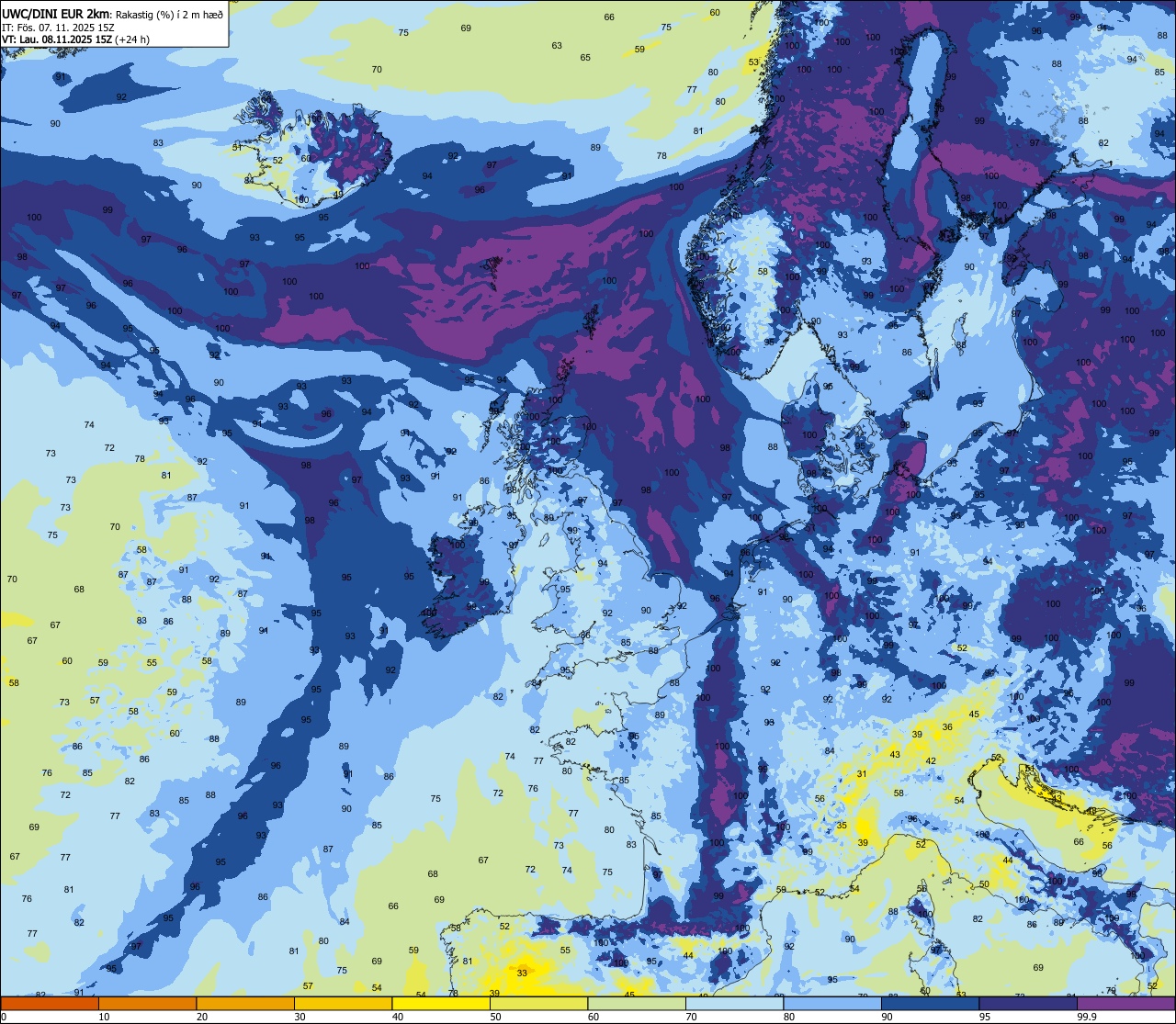Click the 10–20% orange legend swatch
The width and height of the screenshot is (1176, 1024).
[147, 1003]
